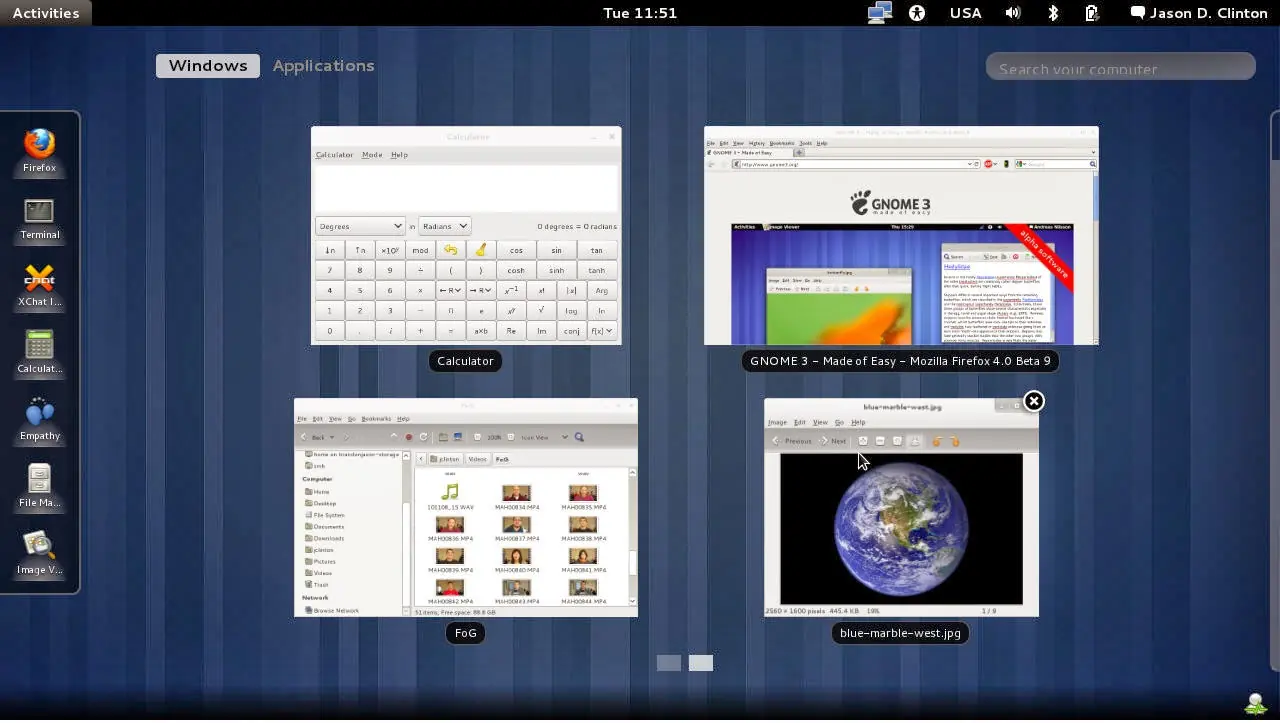Open Terminal from the dash
Screen dimensions: 1280x723
pos(39,217)
